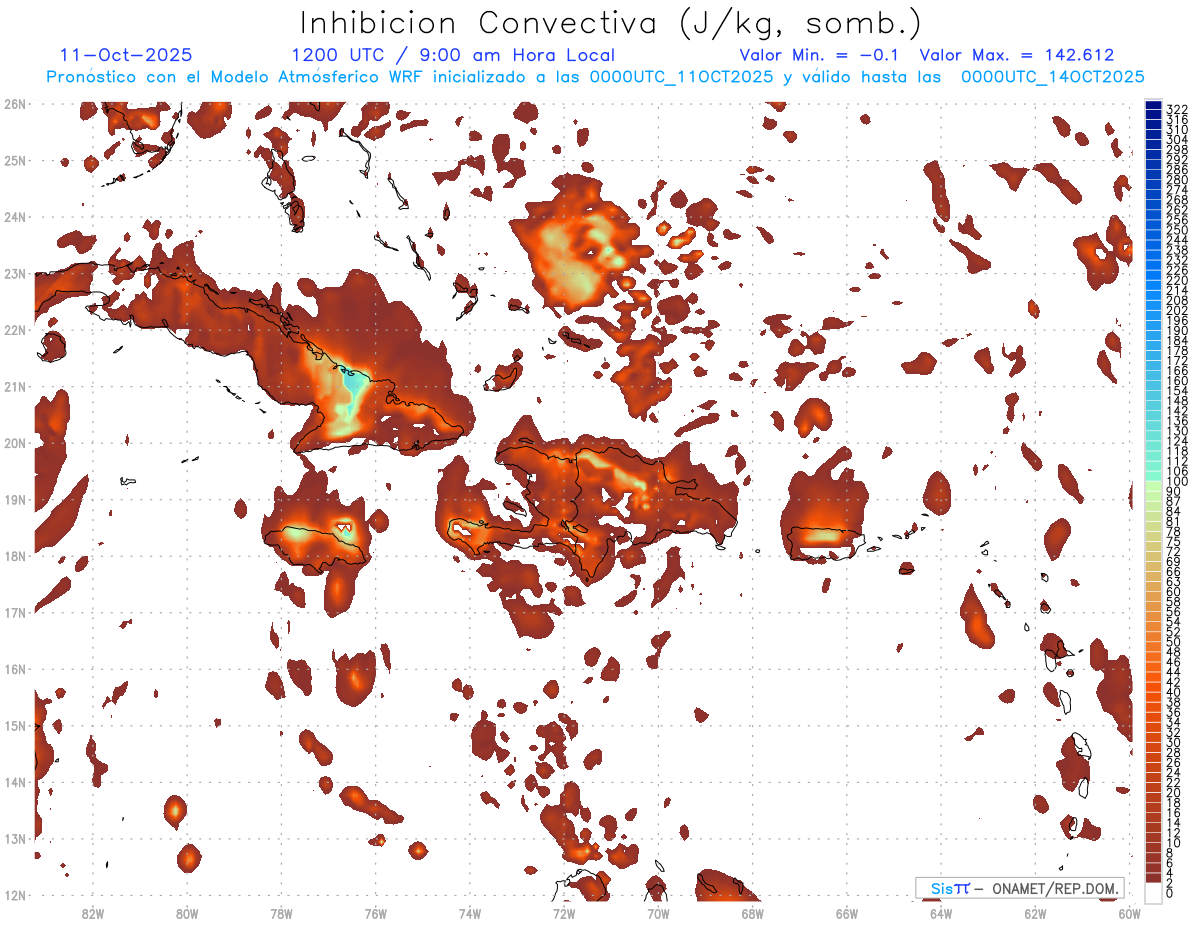
Task: Click the Jamaica island outline on the map
Action: tap(322, 545)
